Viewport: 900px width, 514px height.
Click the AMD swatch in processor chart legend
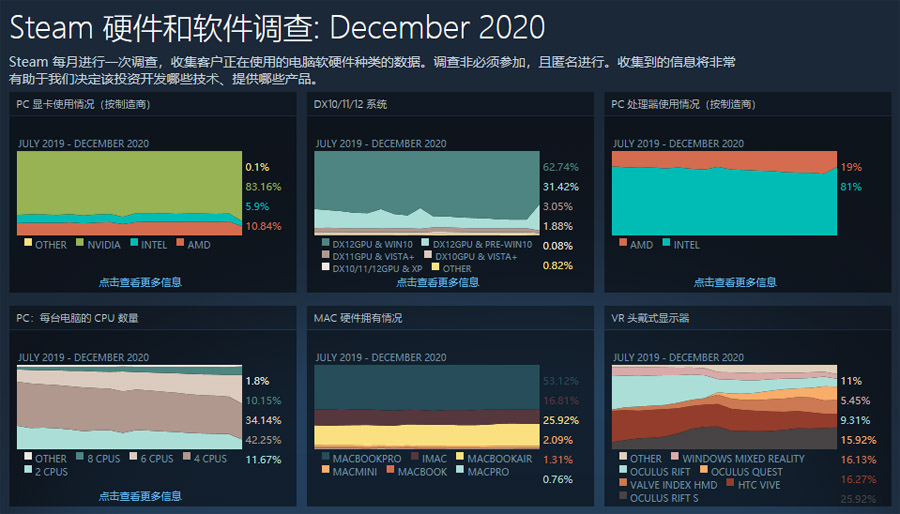623,242
